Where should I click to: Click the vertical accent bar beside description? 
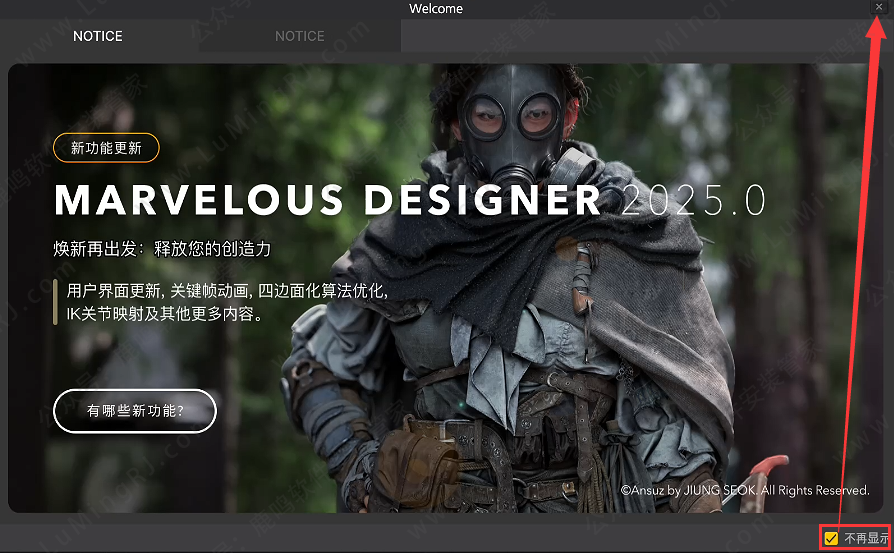pyautogui.click(x=55, y=302)
